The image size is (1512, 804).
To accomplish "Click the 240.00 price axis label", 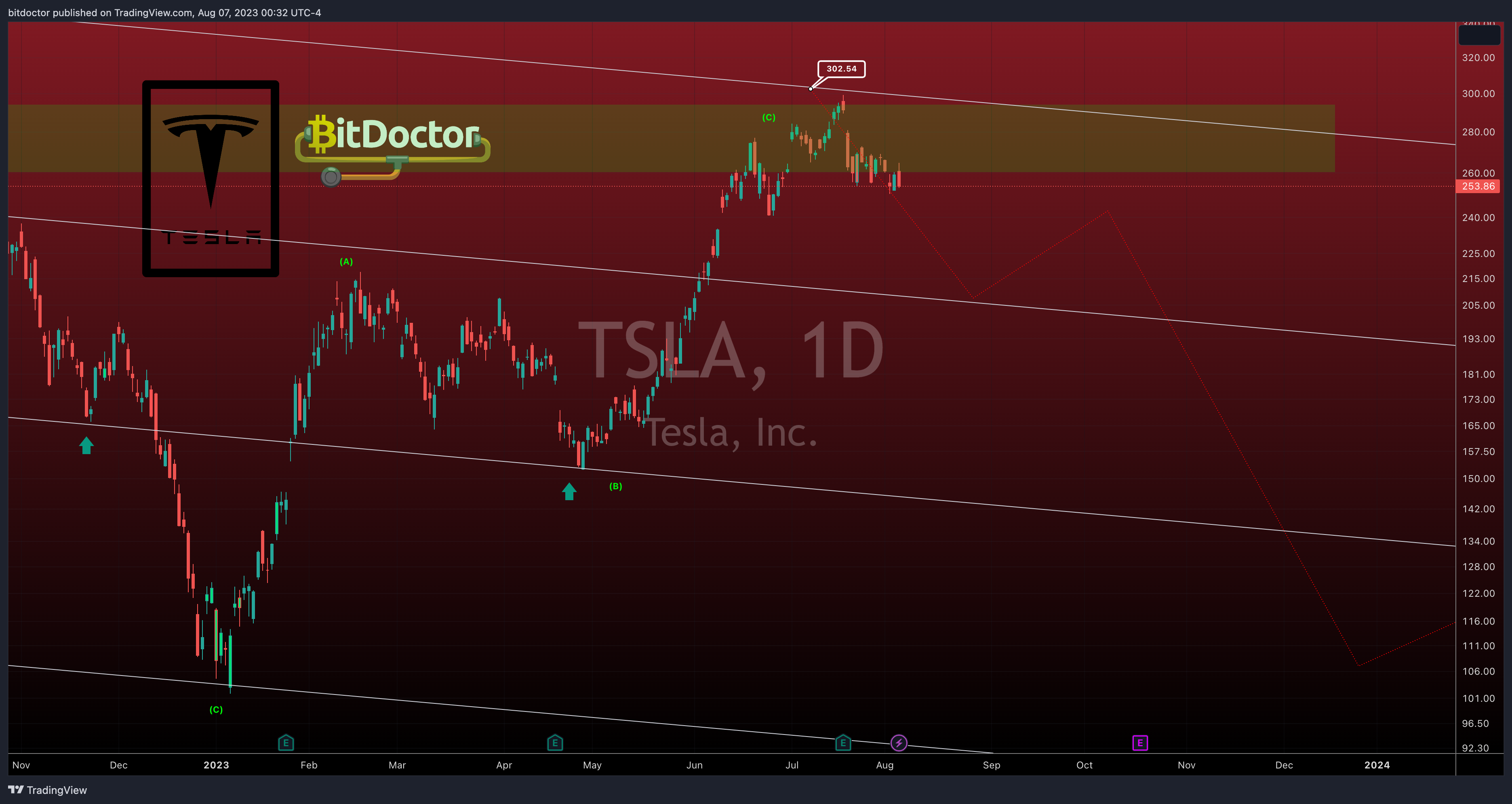I will (1478, 217).
